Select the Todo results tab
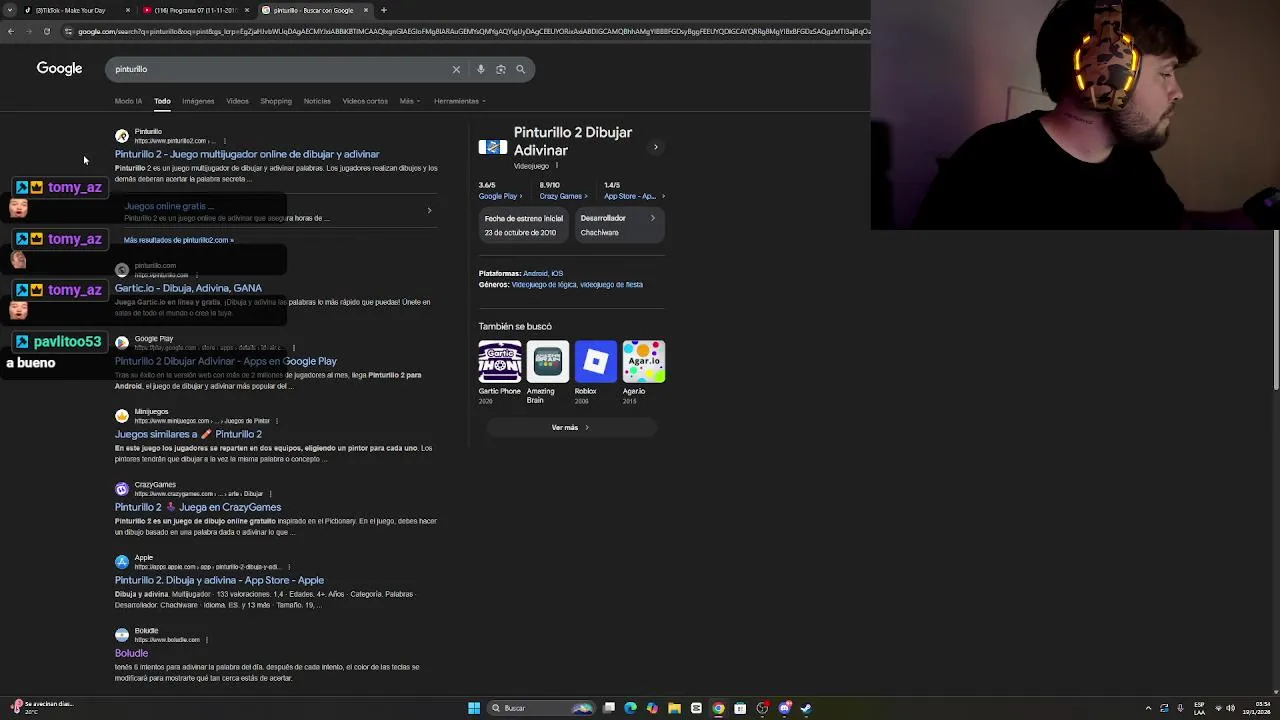1280x720 pixels. click(162, 101)
